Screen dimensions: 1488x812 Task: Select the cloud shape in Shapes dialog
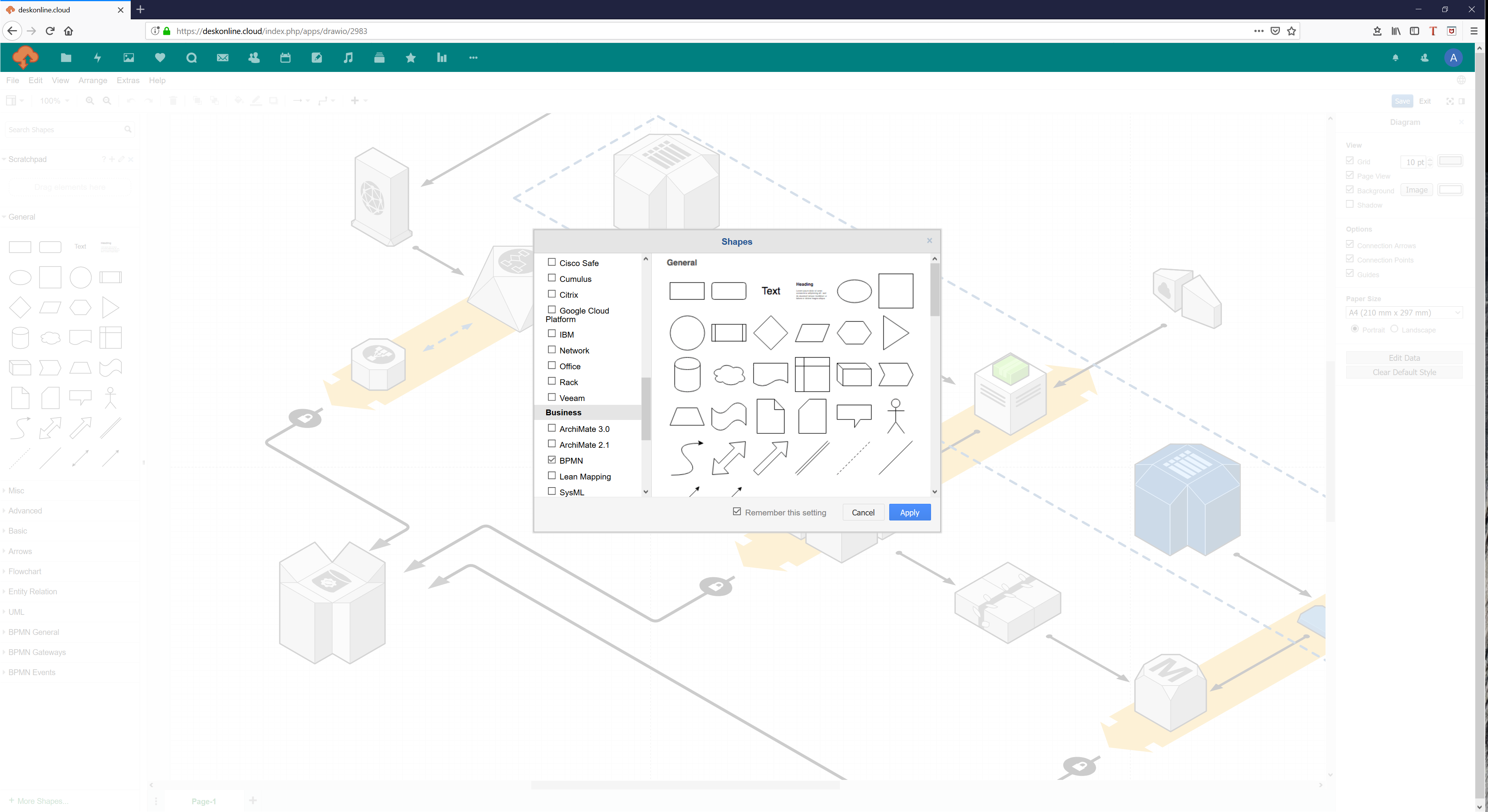[x=729, y=375]
